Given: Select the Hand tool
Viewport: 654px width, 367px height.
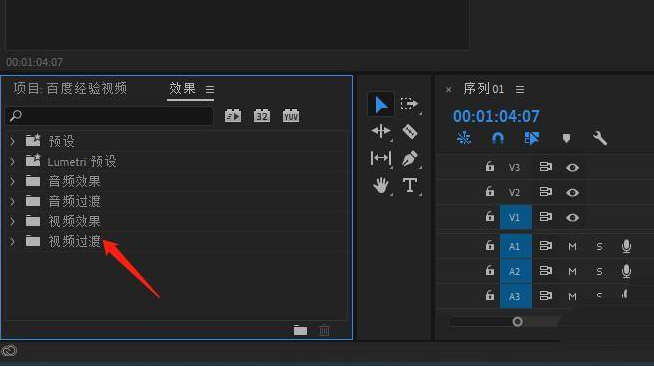Looking at the screenshot, I should (381, 185).
